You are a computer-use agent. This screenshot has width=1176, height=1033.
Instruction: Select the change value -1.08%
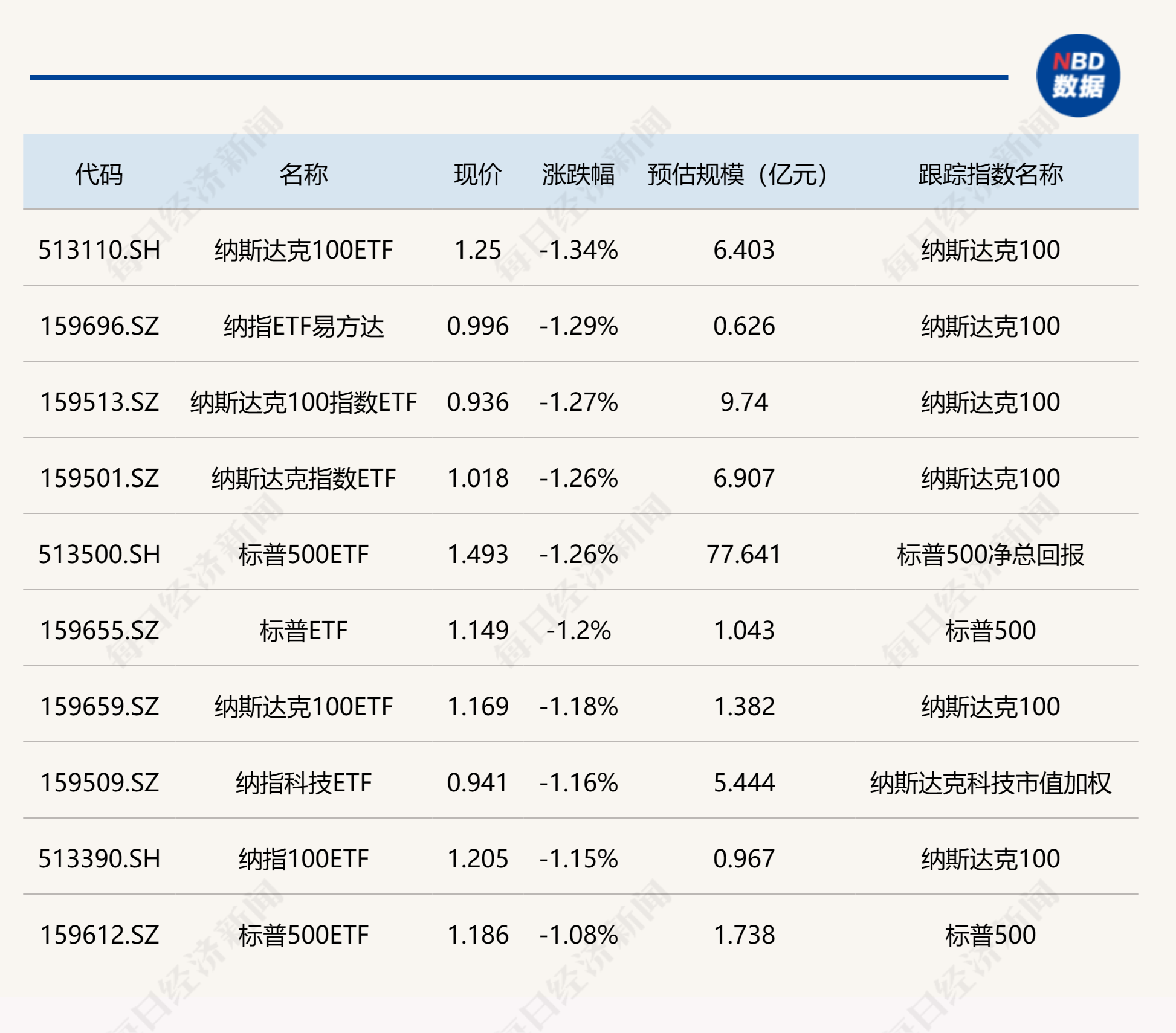pos(578,935)
